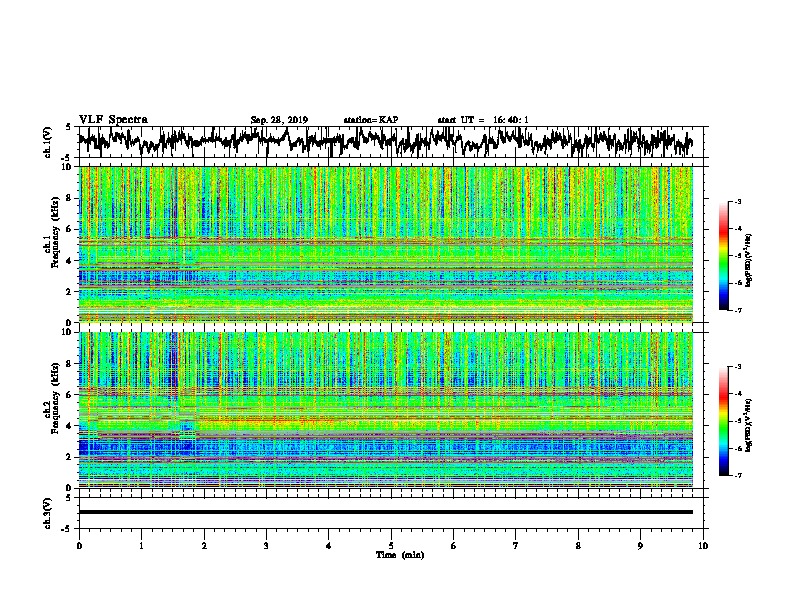Click time axis tick label '6'

[454, 546]
